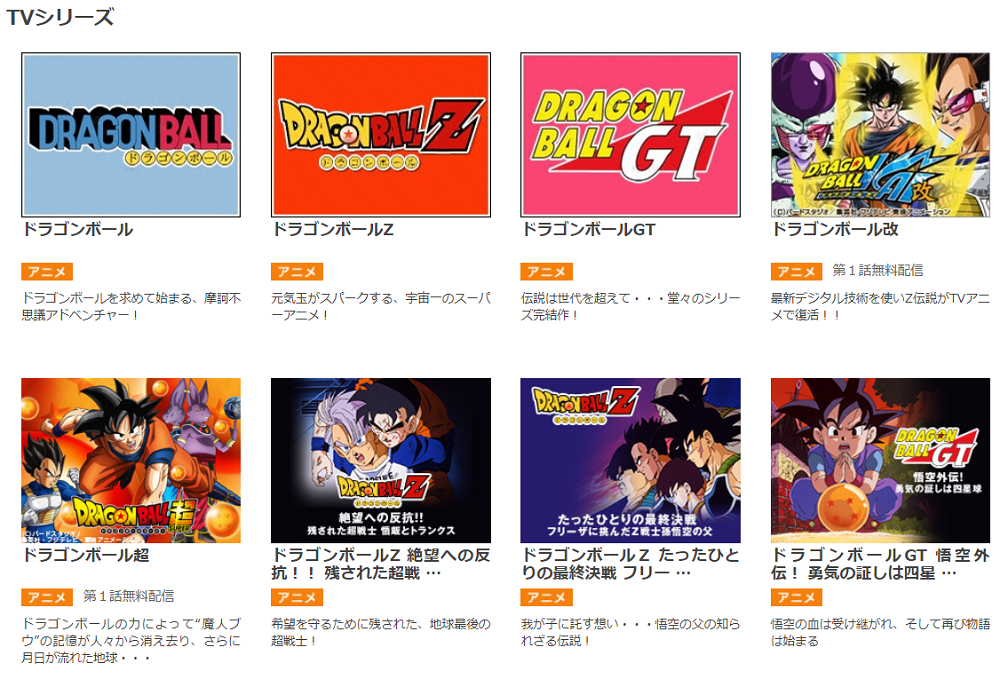Click アニメ tag under ドラゴンボール超
The height and width of the screenshot is (679, 1000).
(x=47, y=597)
